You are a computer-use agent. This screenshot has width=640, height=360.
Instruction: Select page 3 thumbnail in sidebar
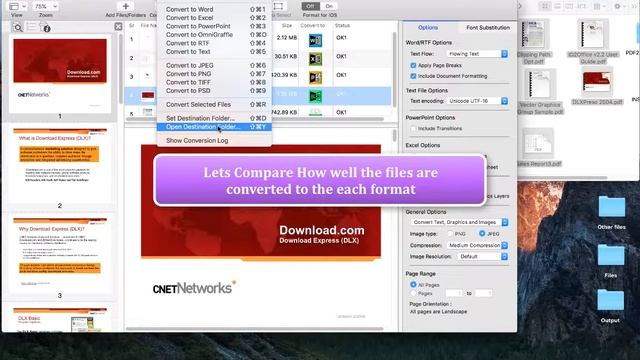pos(60,255)
